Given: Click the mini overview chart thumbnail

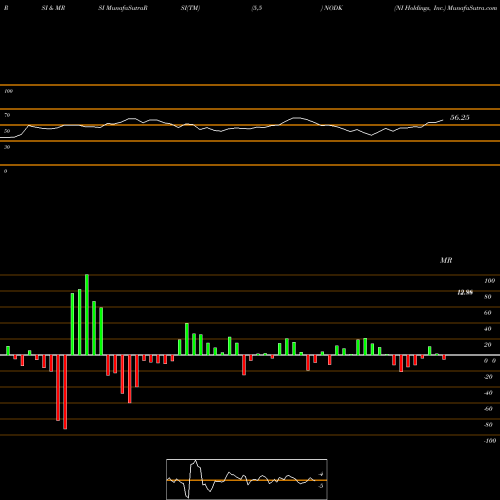Looking at the screenshot, I should 247,479.
